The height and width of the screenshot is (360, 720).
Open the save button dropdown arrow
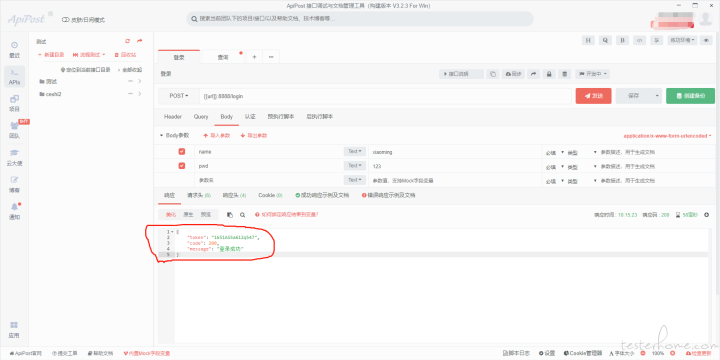tap(657, 96)
